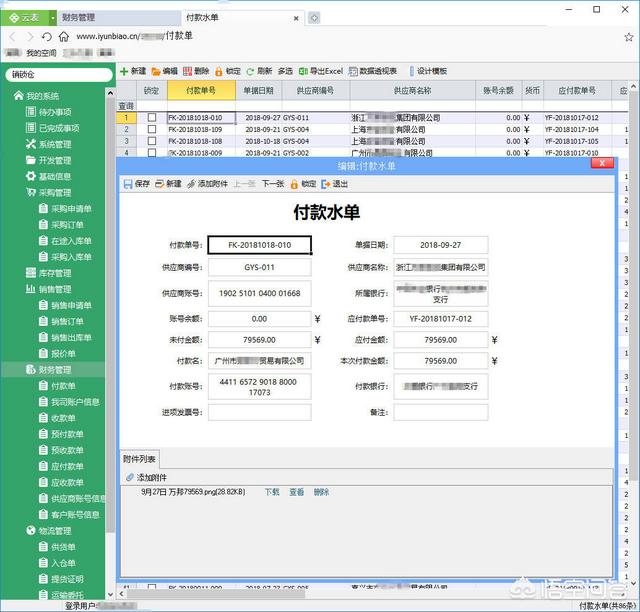Delete the attachment via 删除 link
The height and width of the screenshot is (612, 640).
321,492
